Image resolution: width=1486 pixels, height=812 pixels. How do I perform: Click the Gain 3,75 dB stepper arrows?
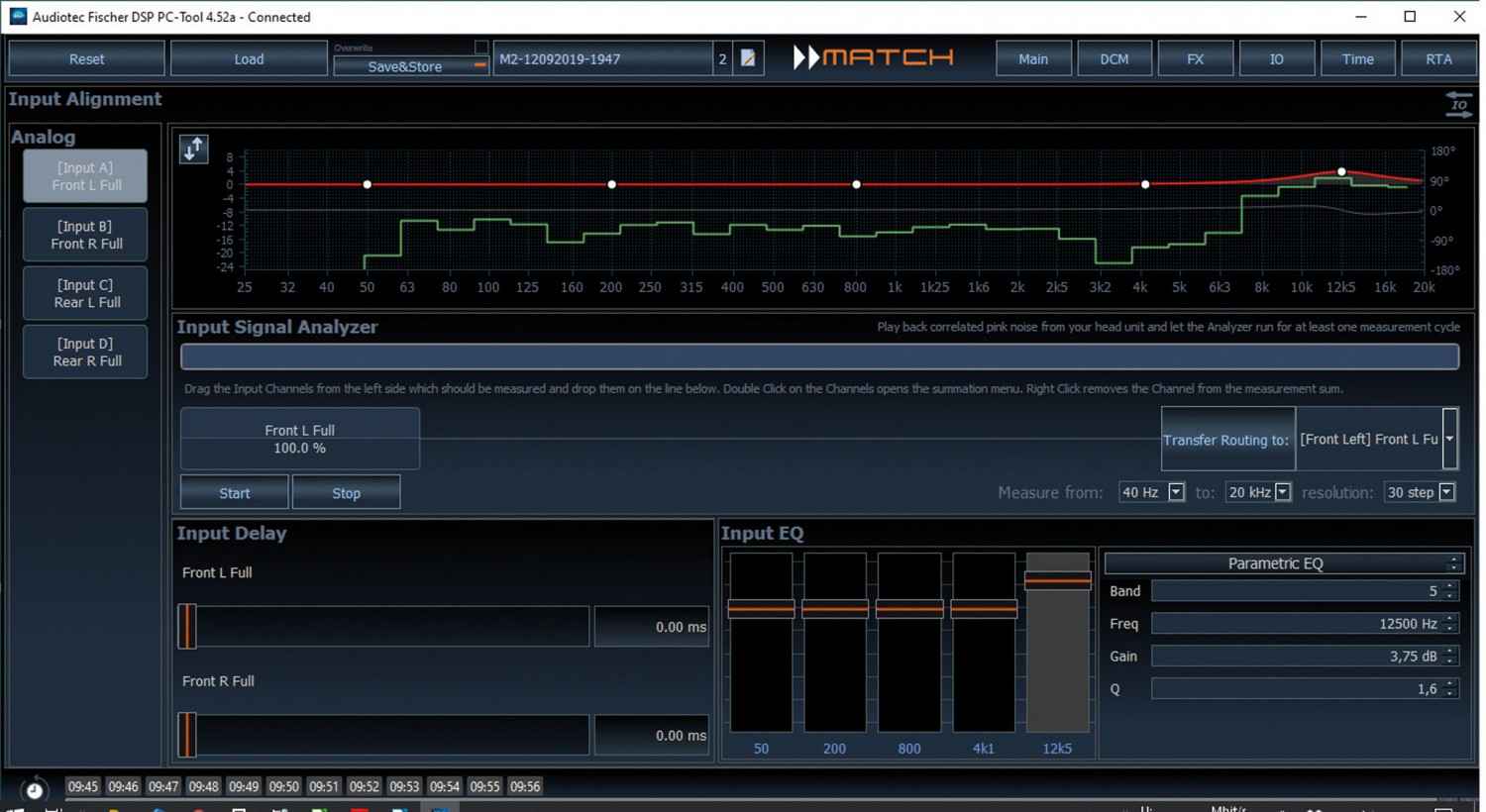point(1450,657)
